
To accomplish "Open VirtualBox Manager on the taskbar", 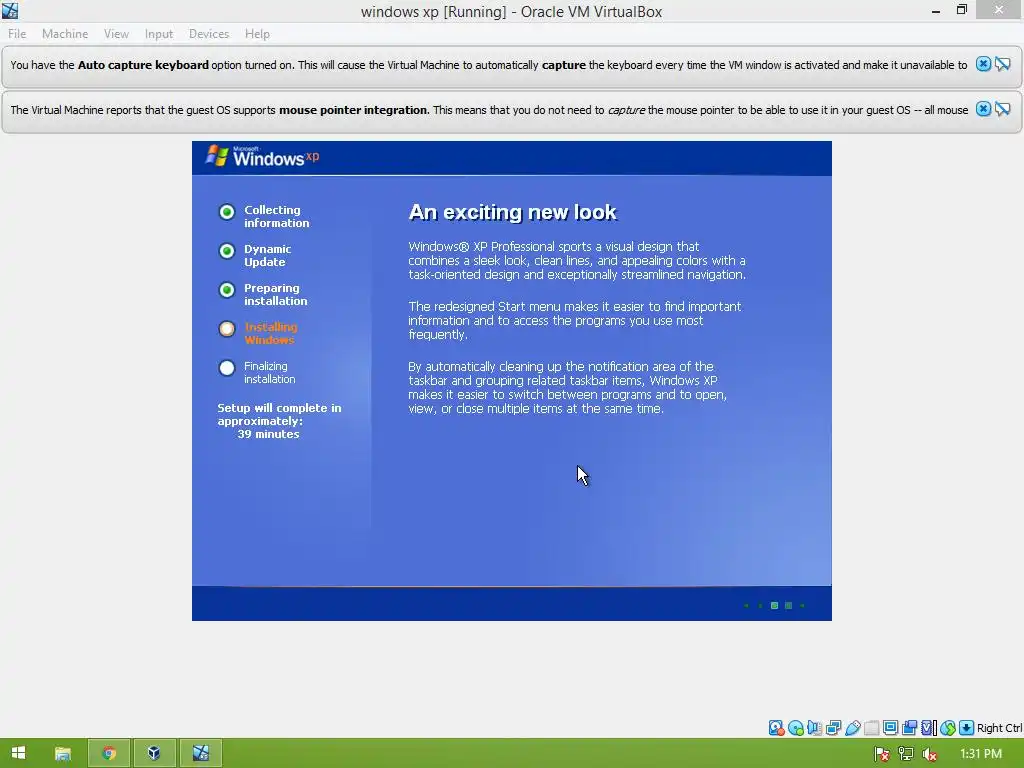I will (154, 753).
